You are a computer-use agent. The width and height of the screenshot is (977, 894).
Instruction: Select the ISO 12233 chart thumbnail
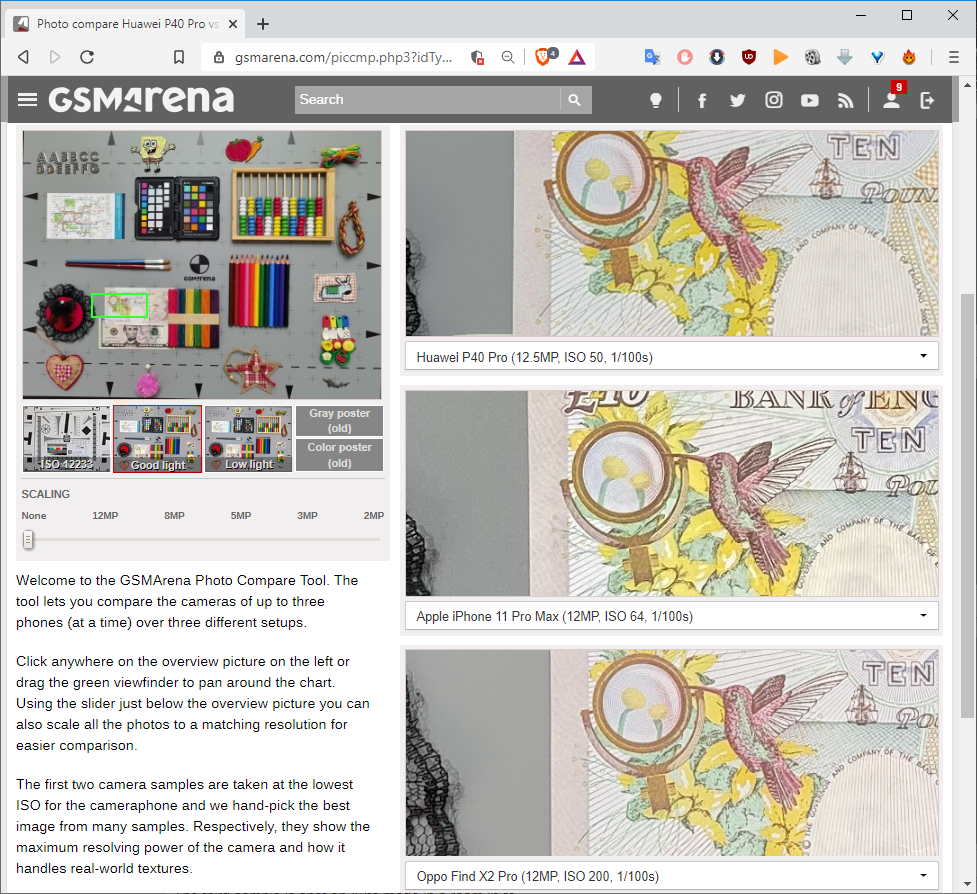67,439
